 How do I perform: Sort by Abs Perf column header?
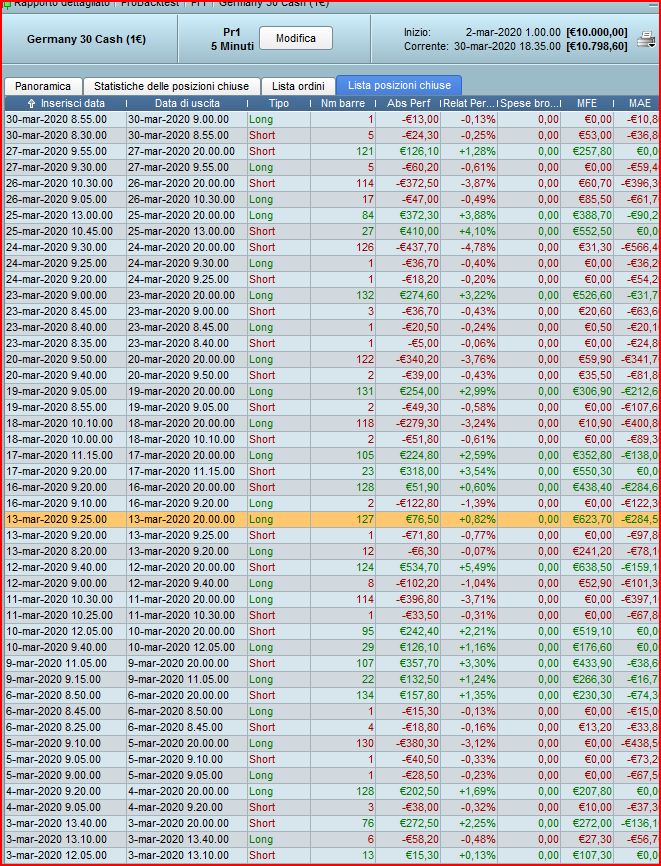click(409, 103)
